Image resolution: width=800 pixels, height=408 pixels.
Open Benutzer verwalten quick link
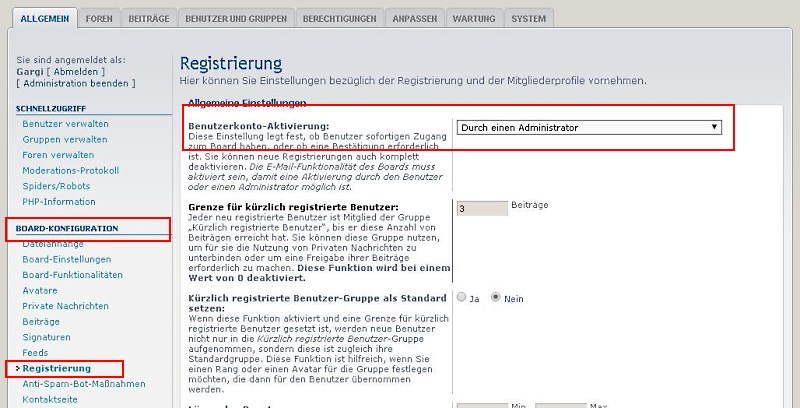(65, 124)
